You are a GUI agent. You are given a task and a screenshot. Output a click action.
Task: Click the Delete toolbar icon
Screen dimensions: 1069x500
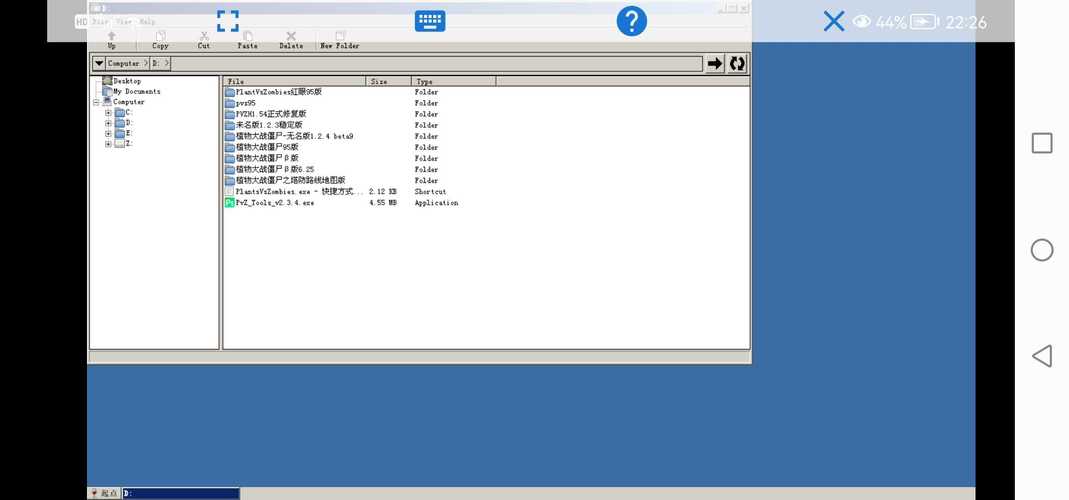click(x=291, y=36)
